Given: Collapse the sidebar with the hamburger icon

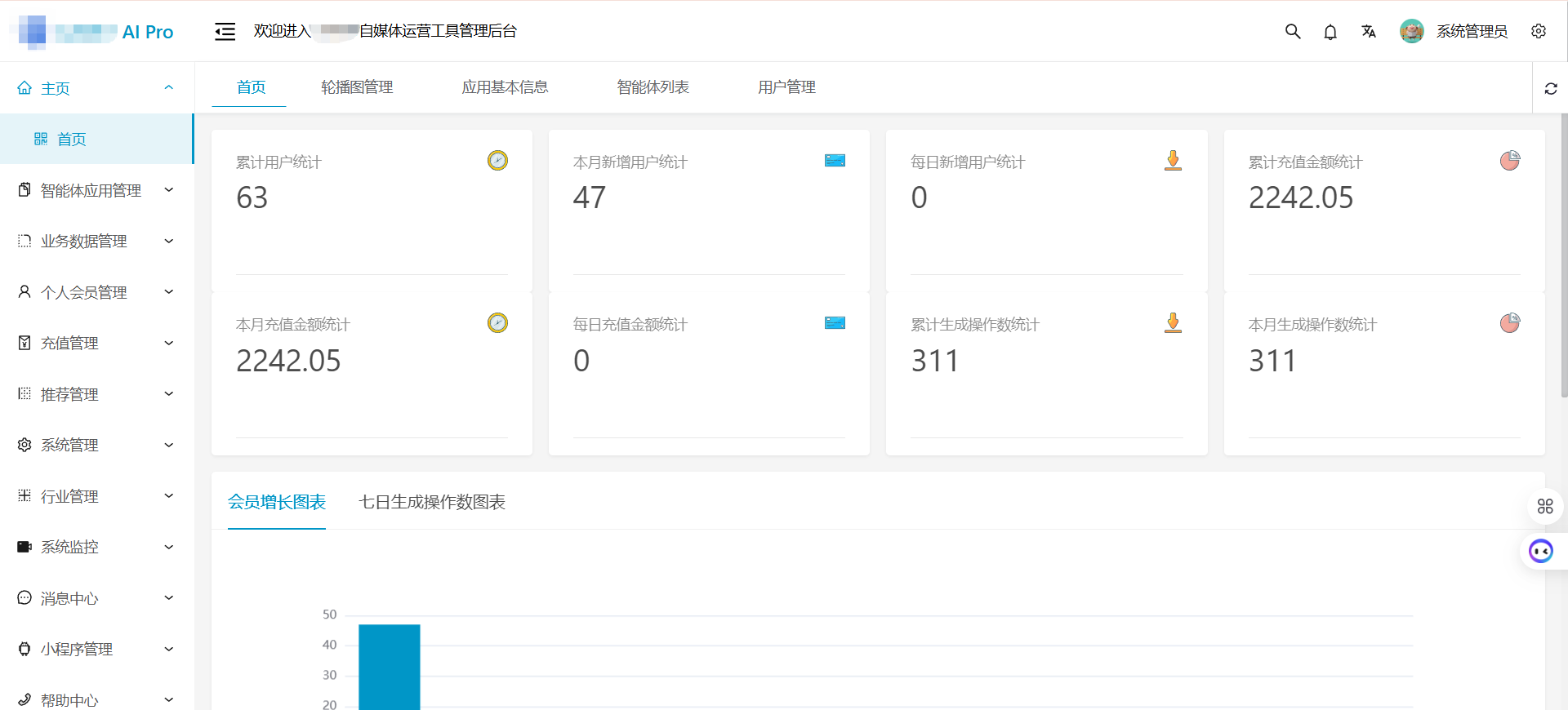Looking at the screenshot, I should tap(225, 32).
